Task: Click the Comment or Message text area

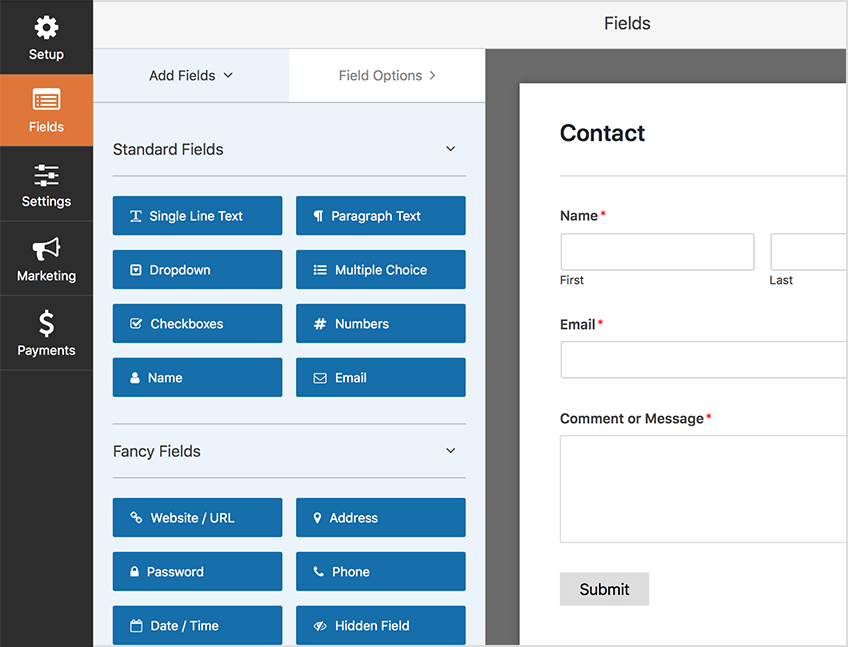Action: (703, 488)
